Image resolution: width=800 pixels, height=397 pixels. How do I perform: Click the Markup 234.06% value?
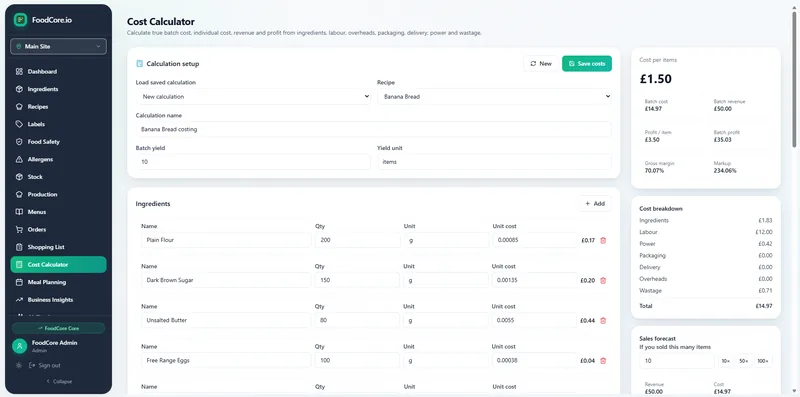click(725, 171)
